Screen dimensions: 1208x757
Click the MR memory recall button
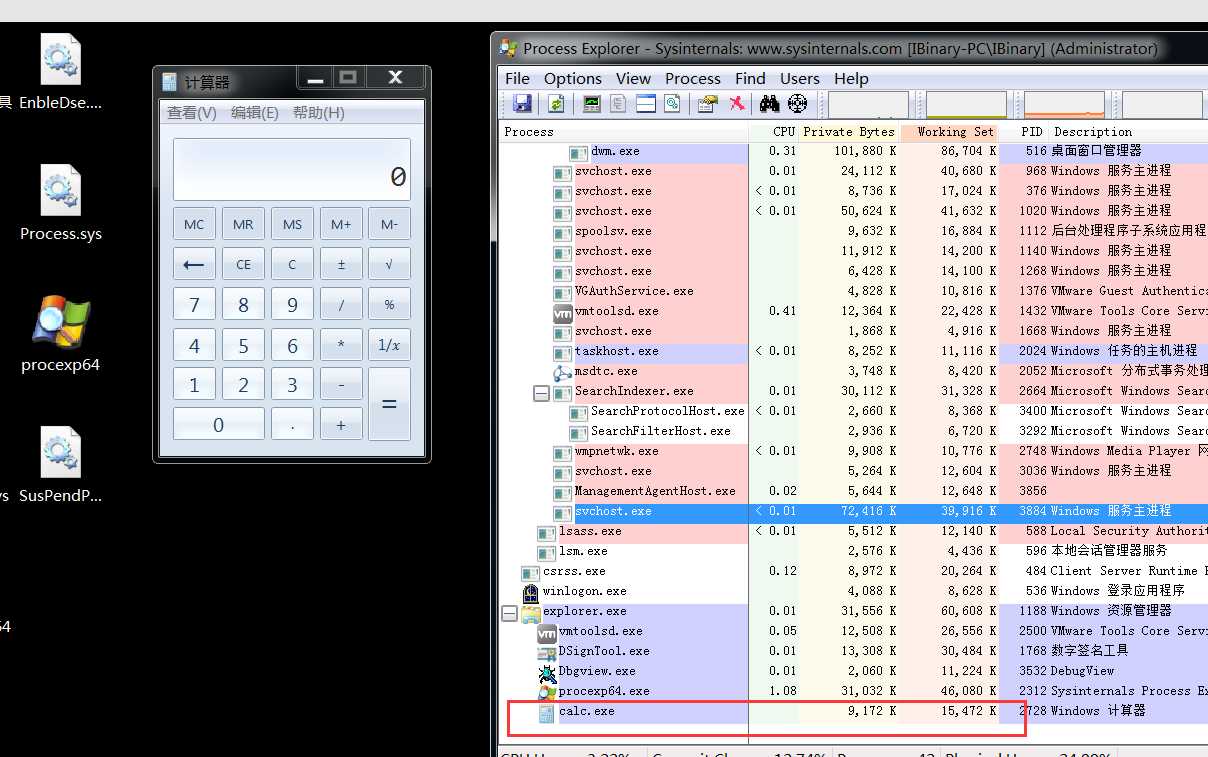pyautogui.click(x=243, y=224)
